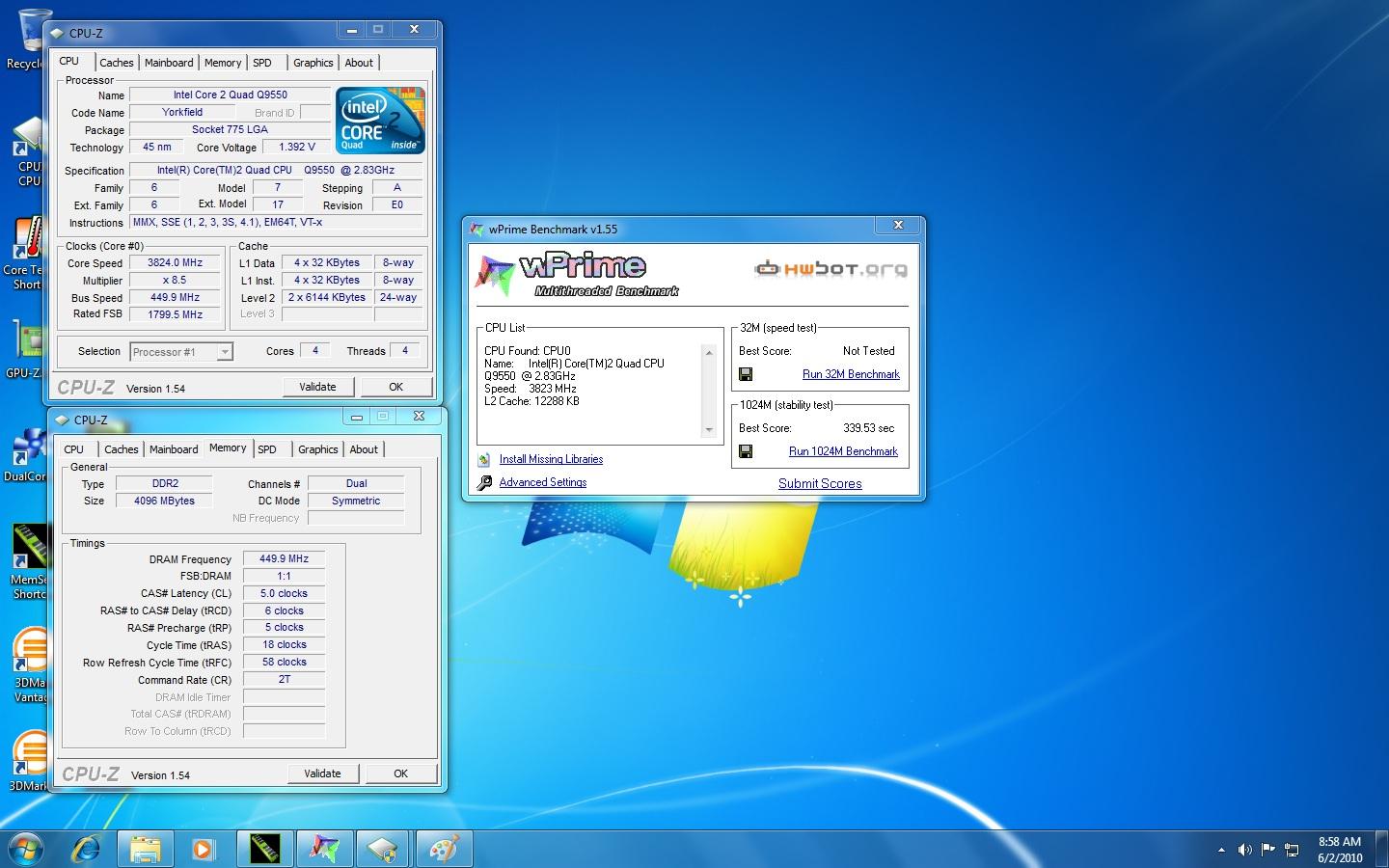
Task: Select SPD tab in the top CPU-Z window
Action: pyautogui.click(x=262, y=63)
